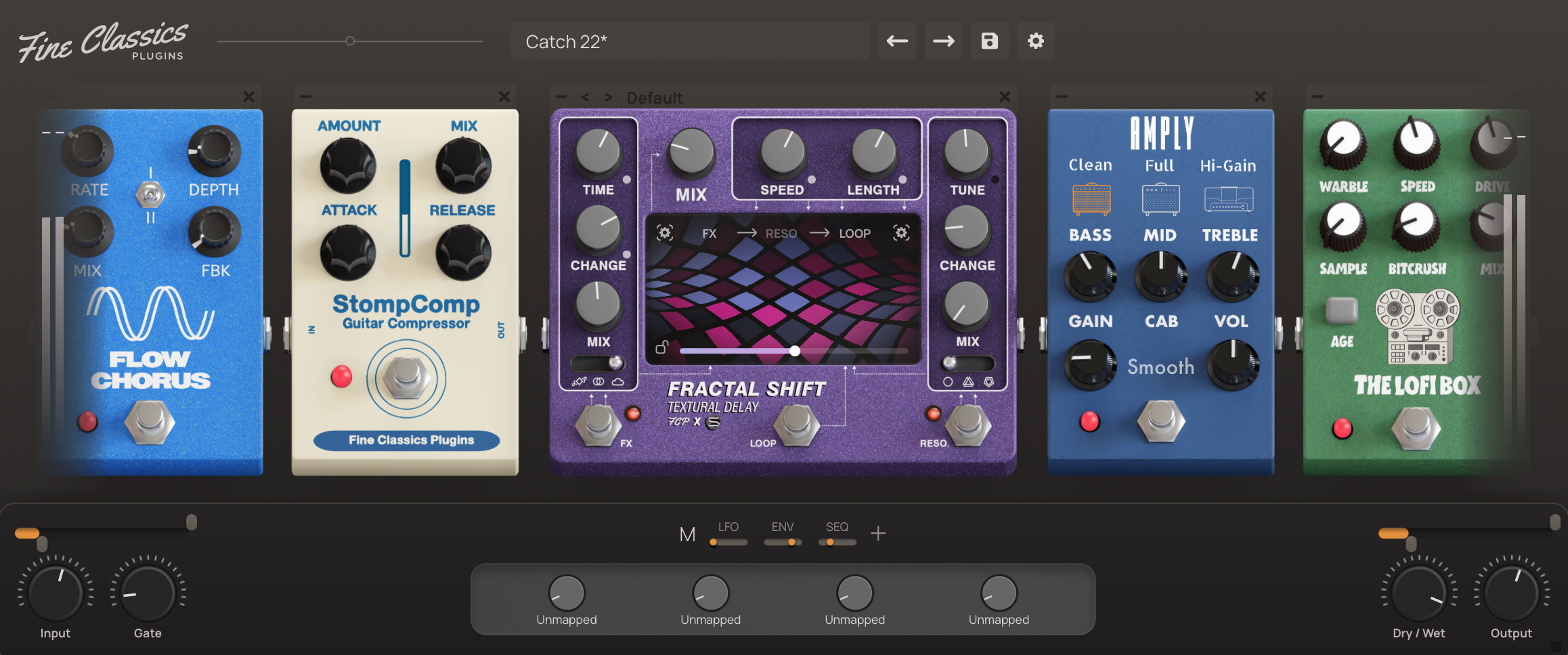The image size is (1568, 655).
Task: Move the resonator shape slide switch
Action: (968, 363)
